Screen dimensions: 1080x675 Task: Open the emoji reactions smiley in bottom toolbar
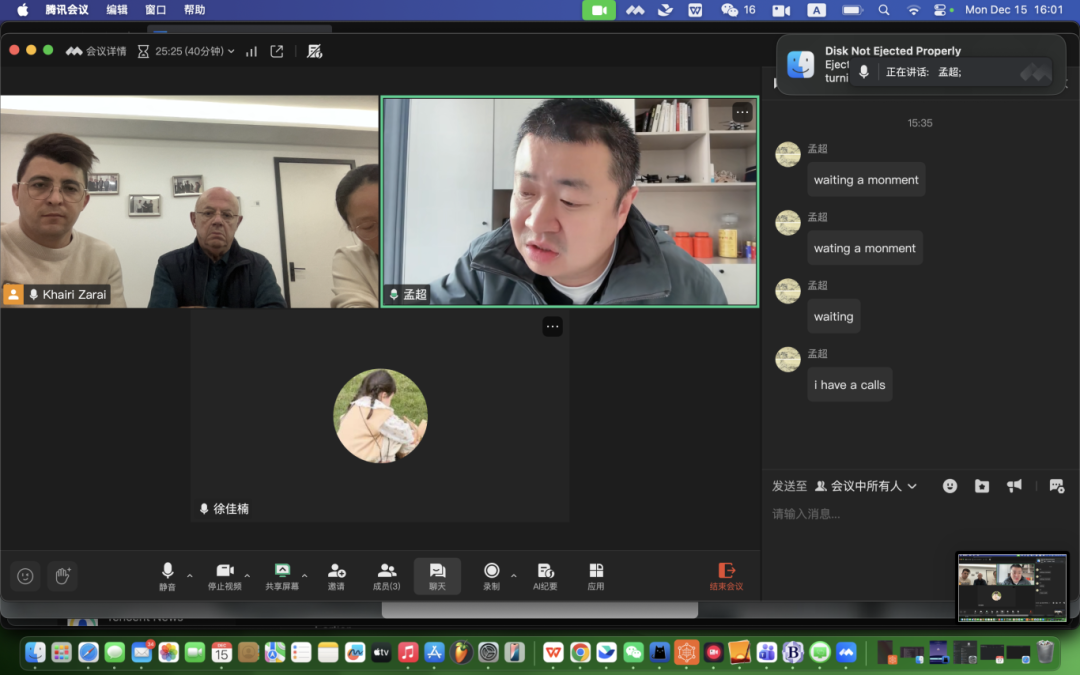26,576
